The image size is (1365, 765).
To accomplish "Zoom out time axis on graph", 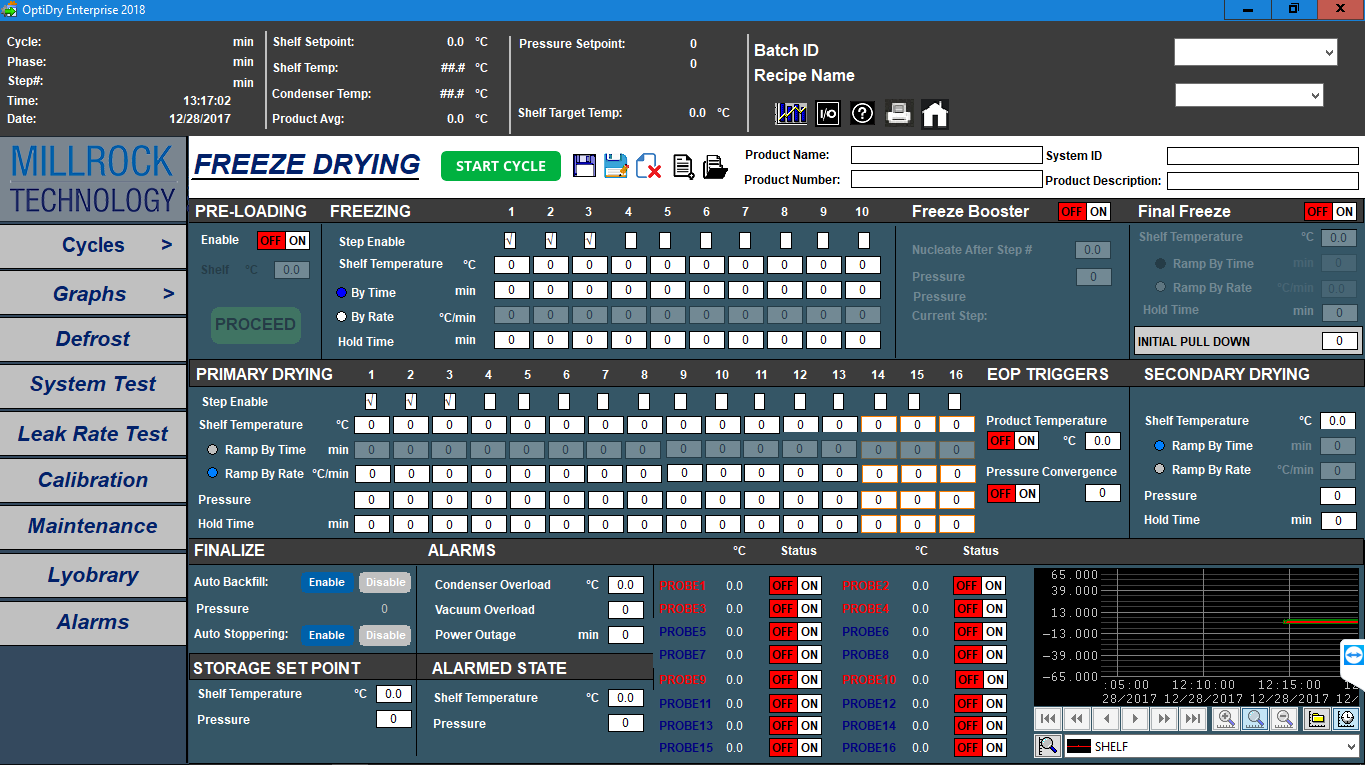I will (1283, 718).
